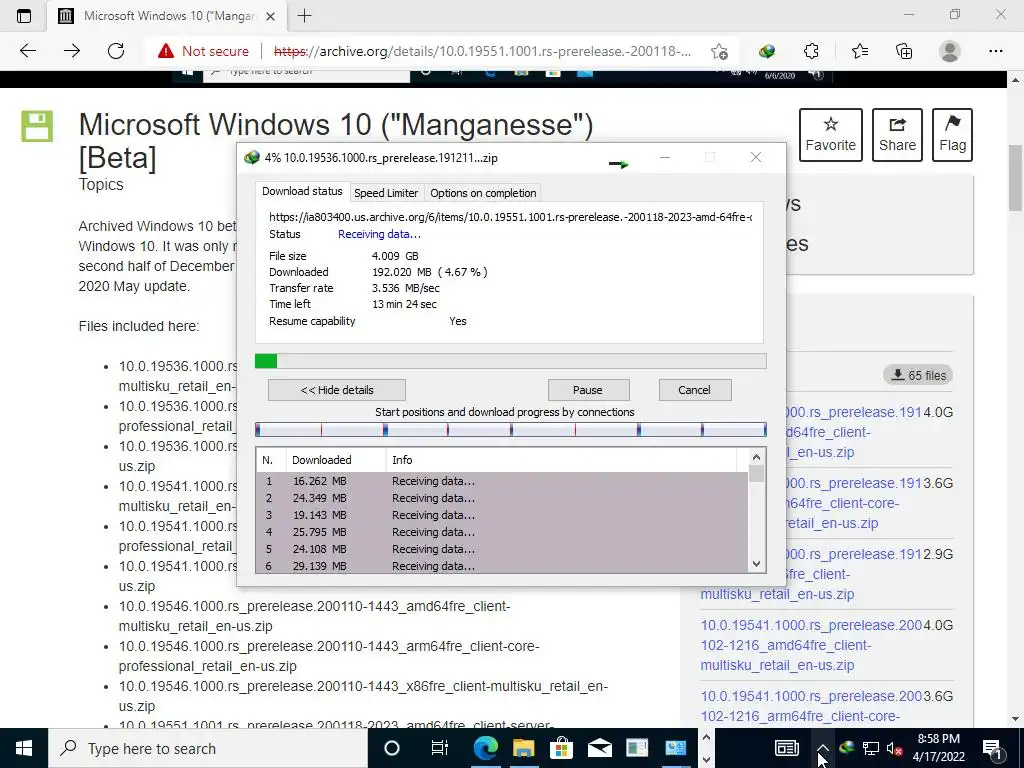
Task: Select connection row 1 with 16.262 MB
Action: point(502,481)
